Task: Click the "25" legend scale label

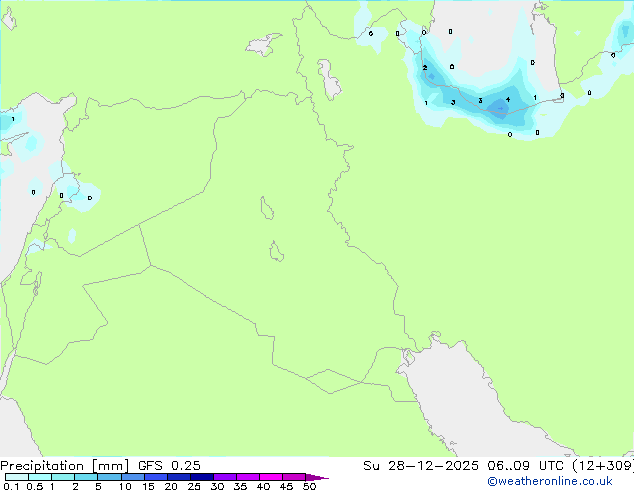Action: click(194, 486)
